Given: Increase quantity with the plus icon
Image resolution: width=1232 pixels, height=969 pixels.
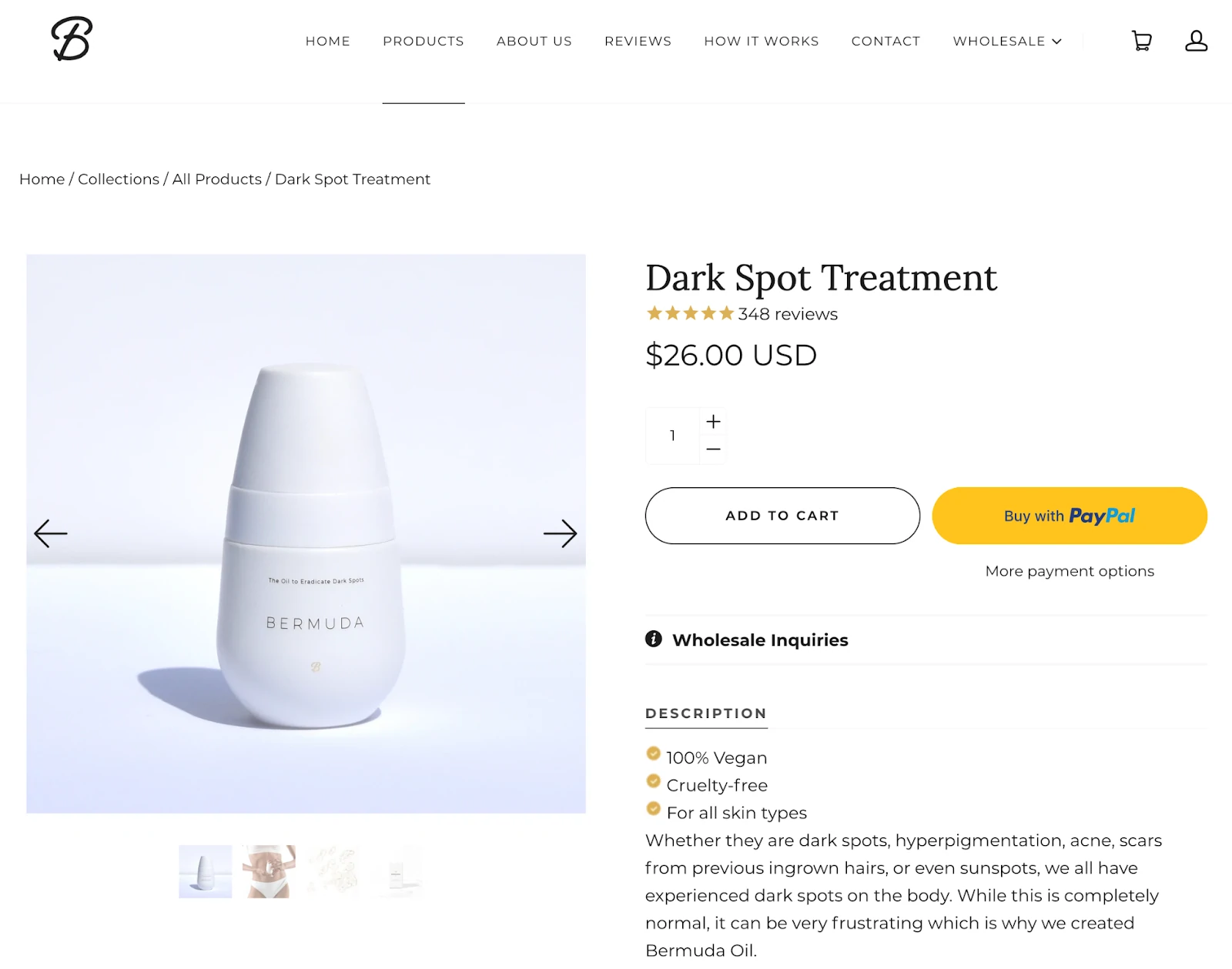Looking at the screenshot, I should [x=714, y=422].
